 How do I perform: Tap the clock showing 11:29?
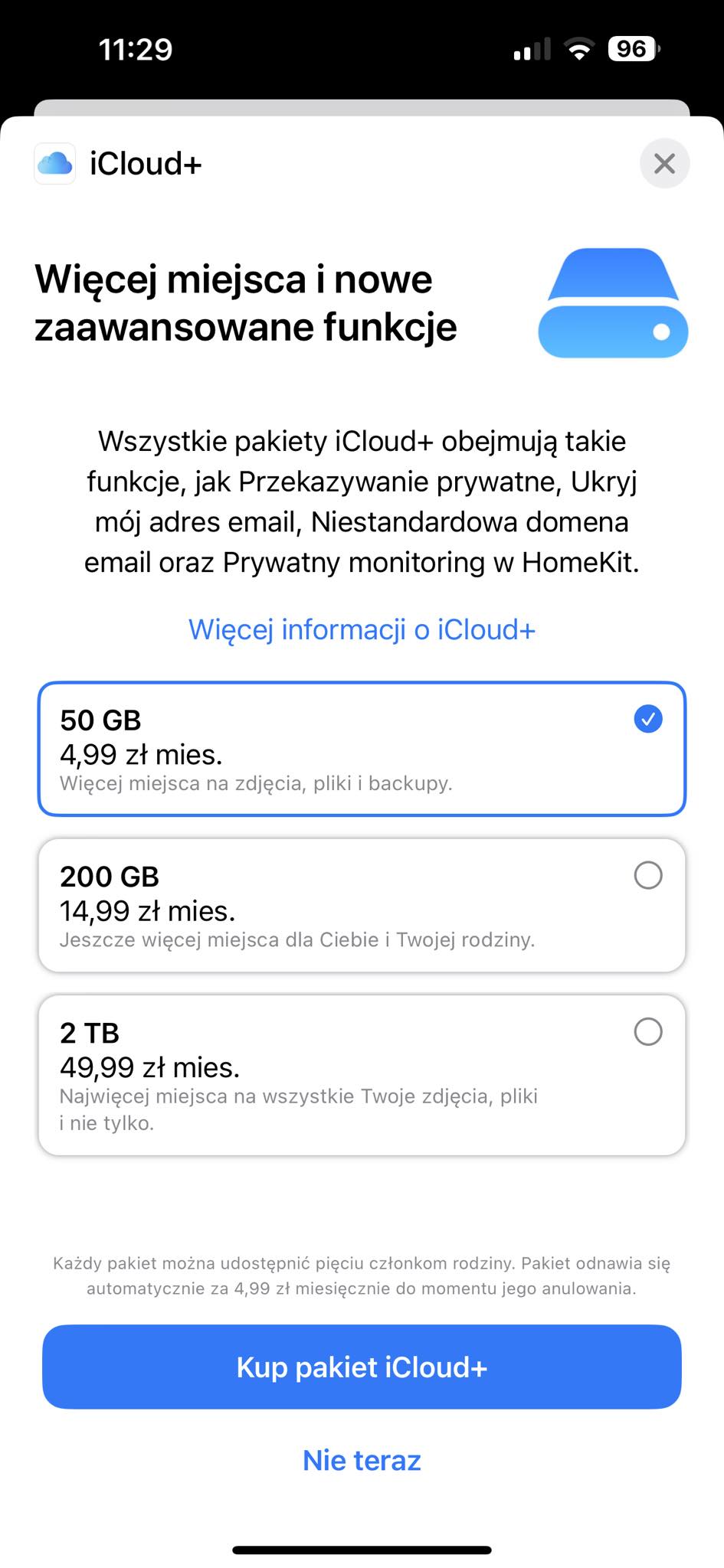(x=135, y=48)
